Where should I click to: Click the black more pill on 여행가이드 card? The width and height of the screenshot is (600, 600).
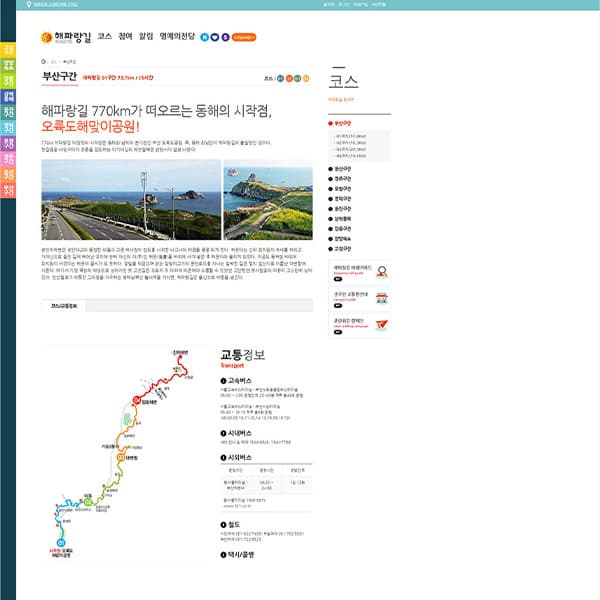pyautogui.click(x=338, y=279)
